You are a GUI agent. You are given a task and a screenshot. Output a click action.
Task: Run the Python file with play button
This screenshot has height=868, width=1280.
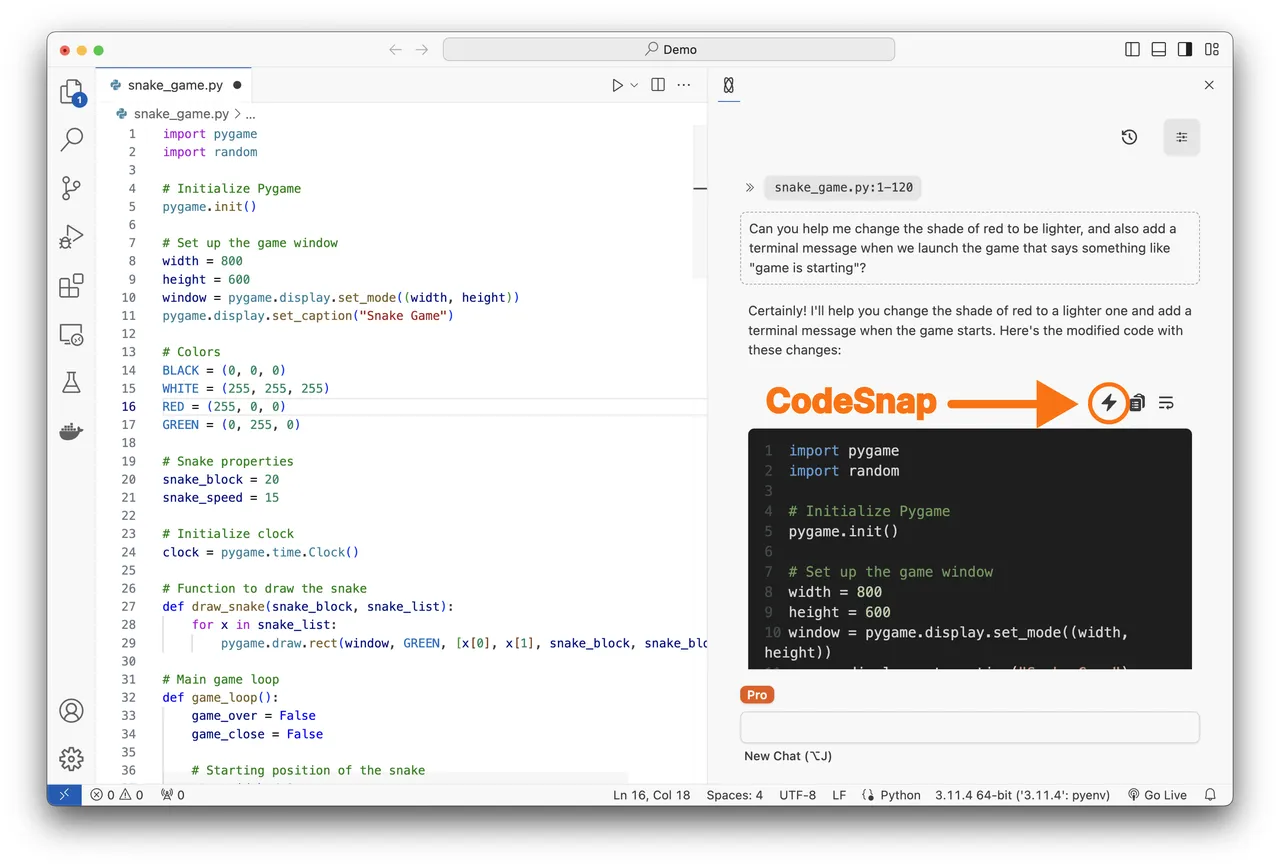click(x=617, y=86)
